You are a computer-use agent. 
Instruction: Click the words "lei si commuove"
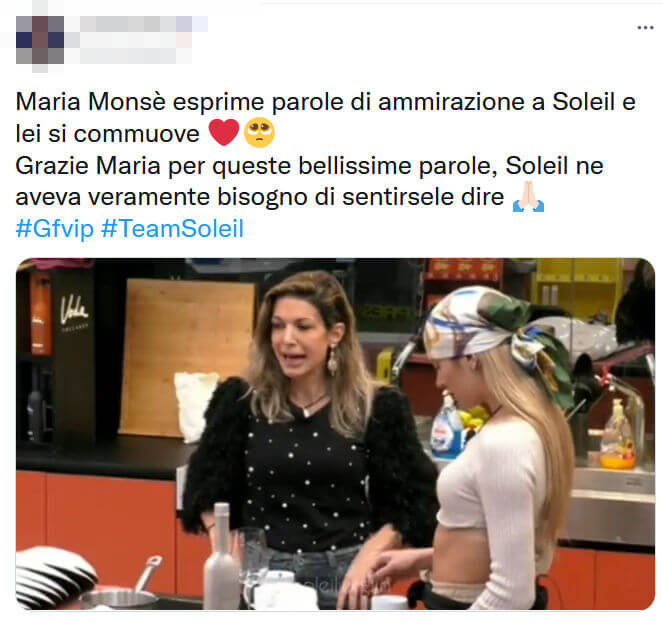(107, 134)
